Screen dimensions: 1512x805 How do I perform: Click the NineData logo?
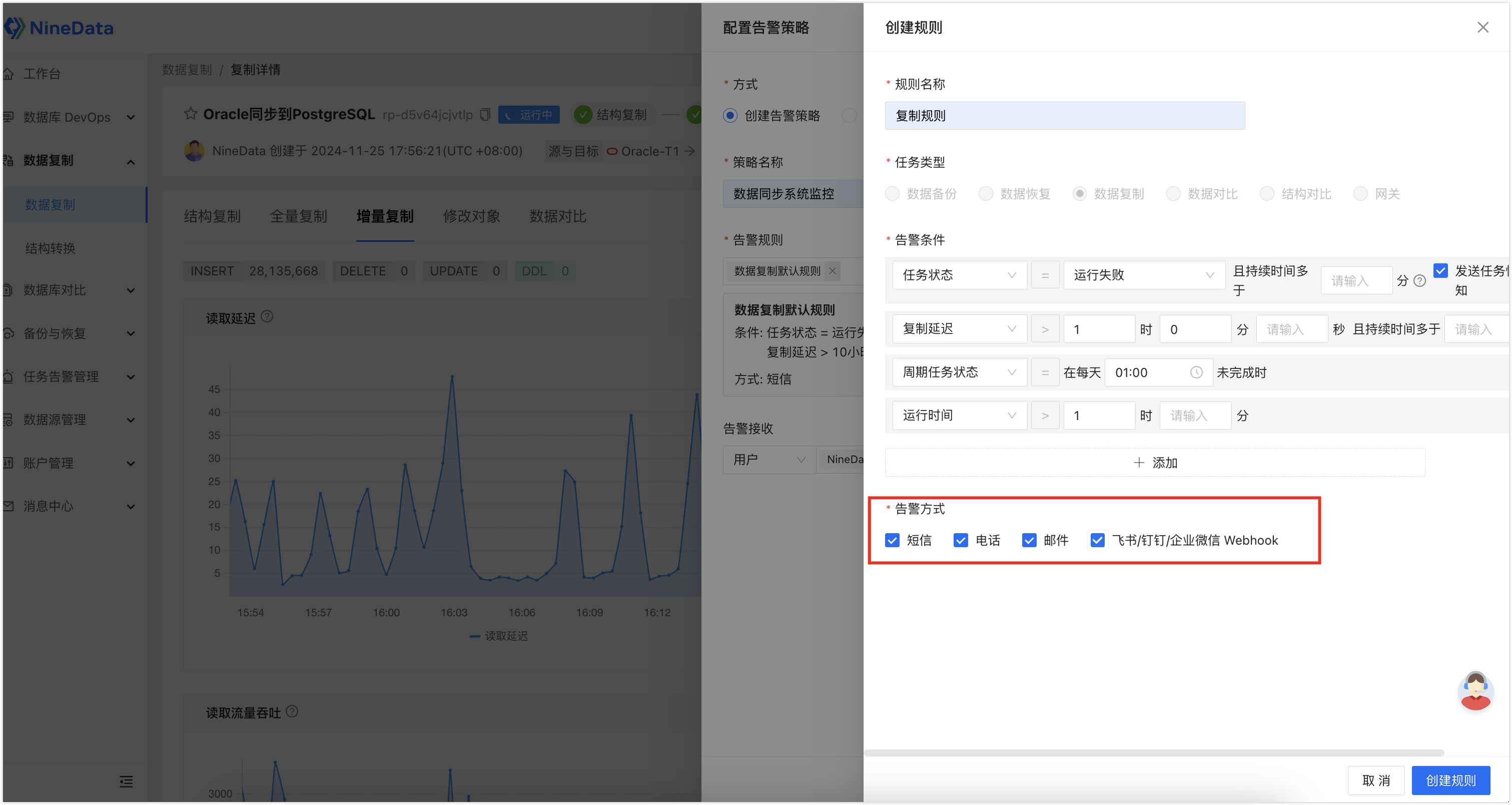pyautogui.click(x=59, y=28)
